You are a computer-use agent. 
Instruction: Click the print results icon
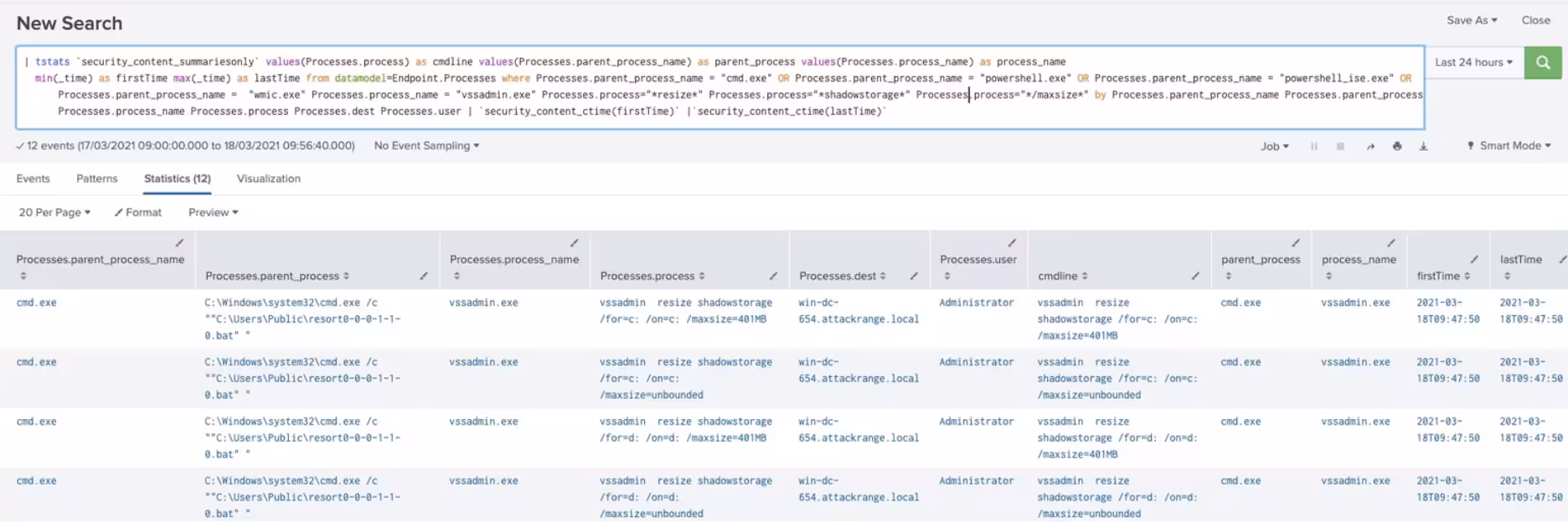click(x=1397, y=147)
